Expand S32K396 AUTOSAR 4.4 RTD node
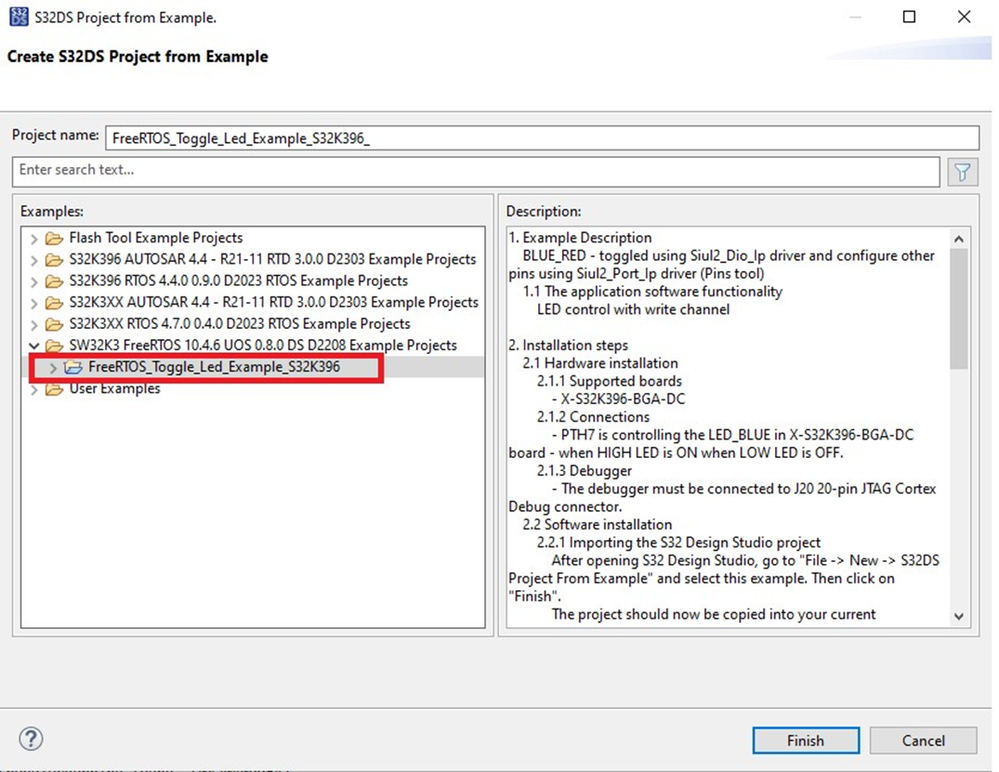The height and width of the screenshot is (772, 999). pos(34,261)
